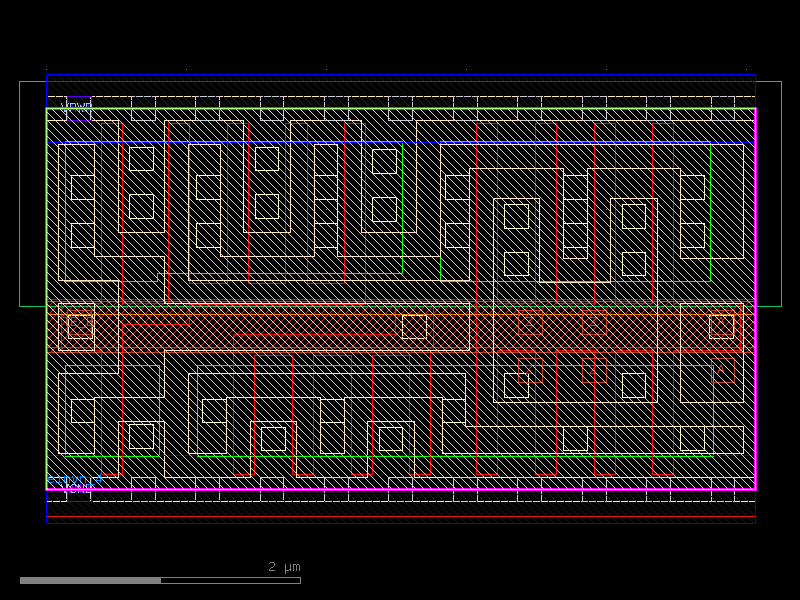Click the gray ruler segment beside the scale bar
Image resolution: width=800 pixels, height=600 pixels.
point(90,578)
